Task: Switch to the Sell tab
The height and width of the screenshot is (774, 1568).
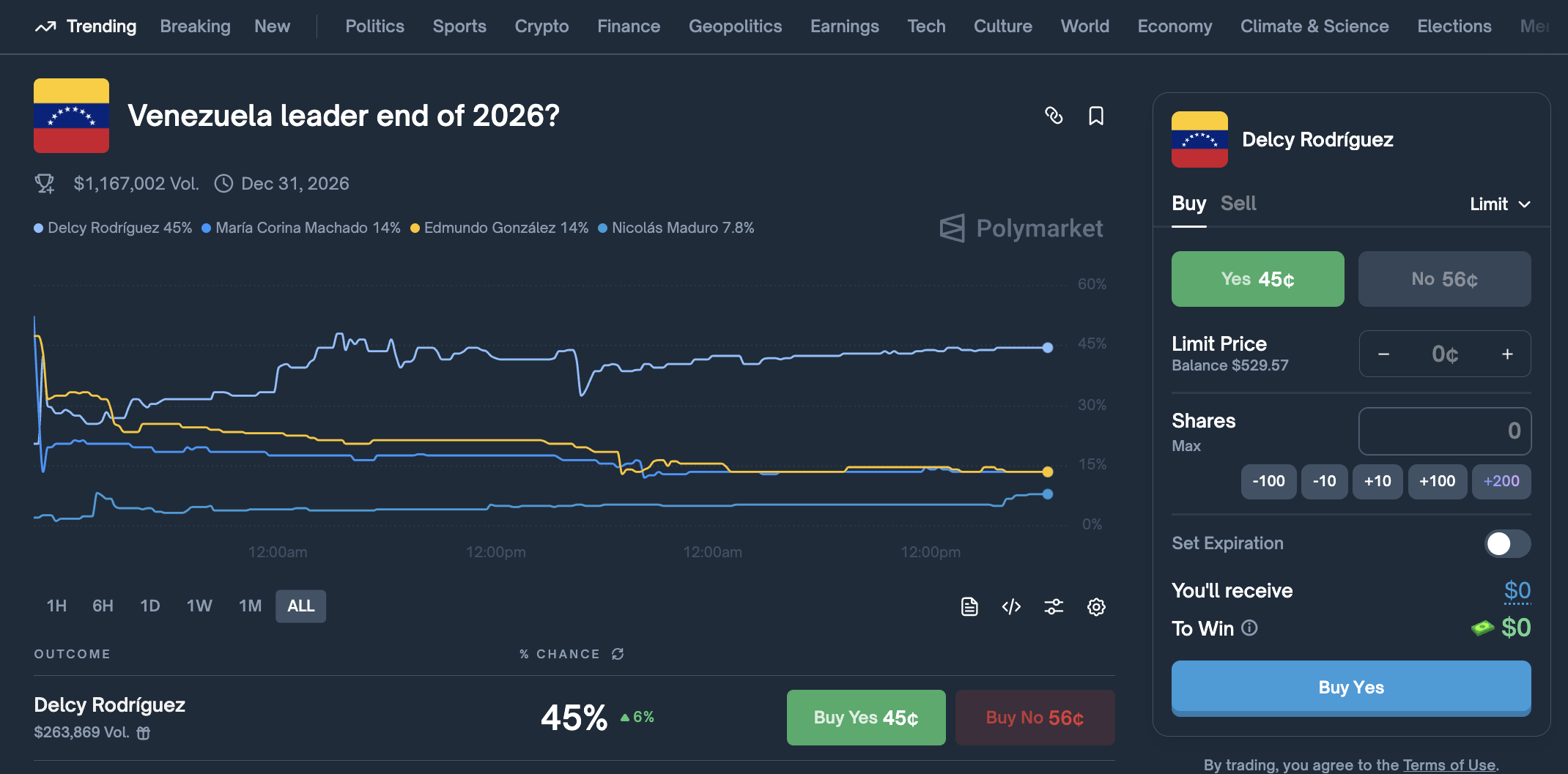Action: point(1238,204)
